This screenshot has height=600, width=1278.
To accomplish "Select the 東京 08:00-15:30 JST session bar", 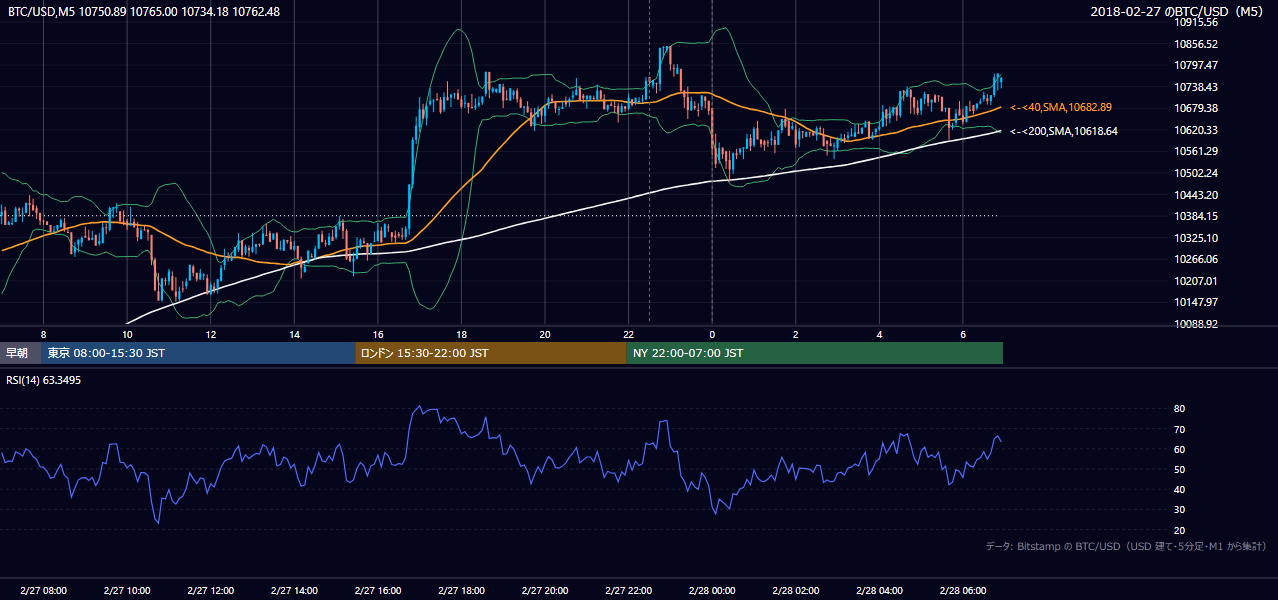I will pyautogui.click(x=198, y=353).
